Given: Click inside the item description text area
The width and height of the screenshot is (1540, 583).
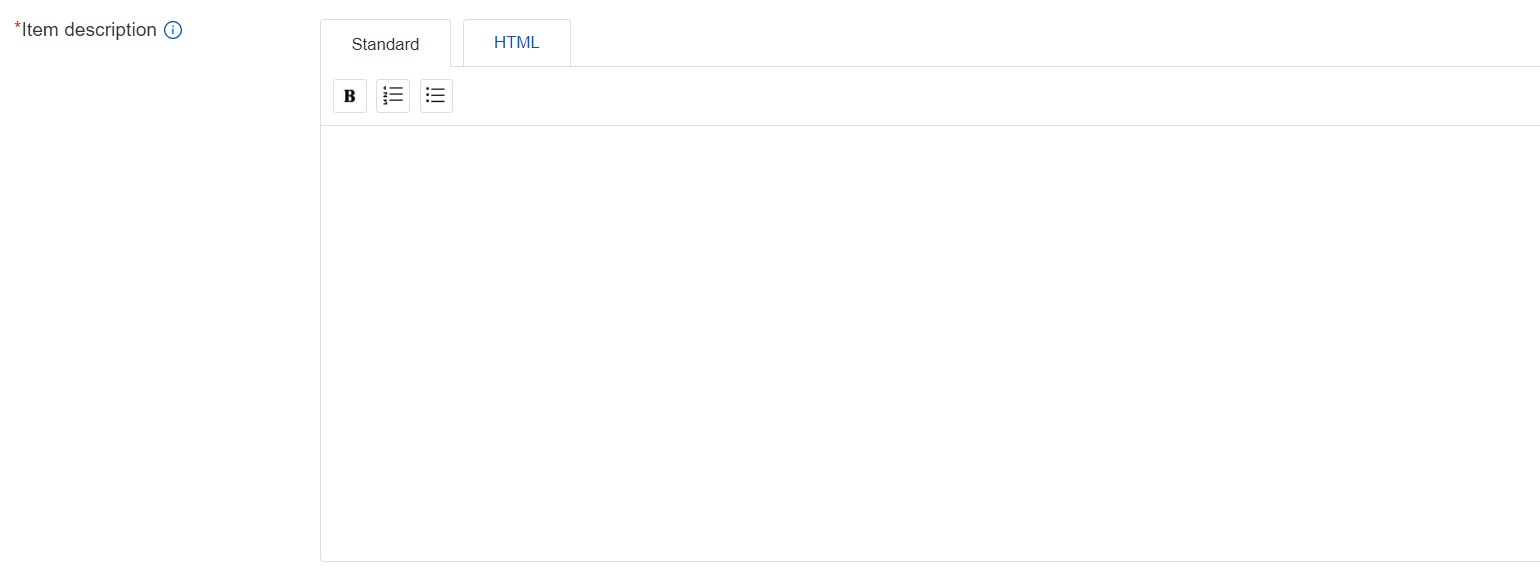Looking at the screenshot, I should pos(930,340).
